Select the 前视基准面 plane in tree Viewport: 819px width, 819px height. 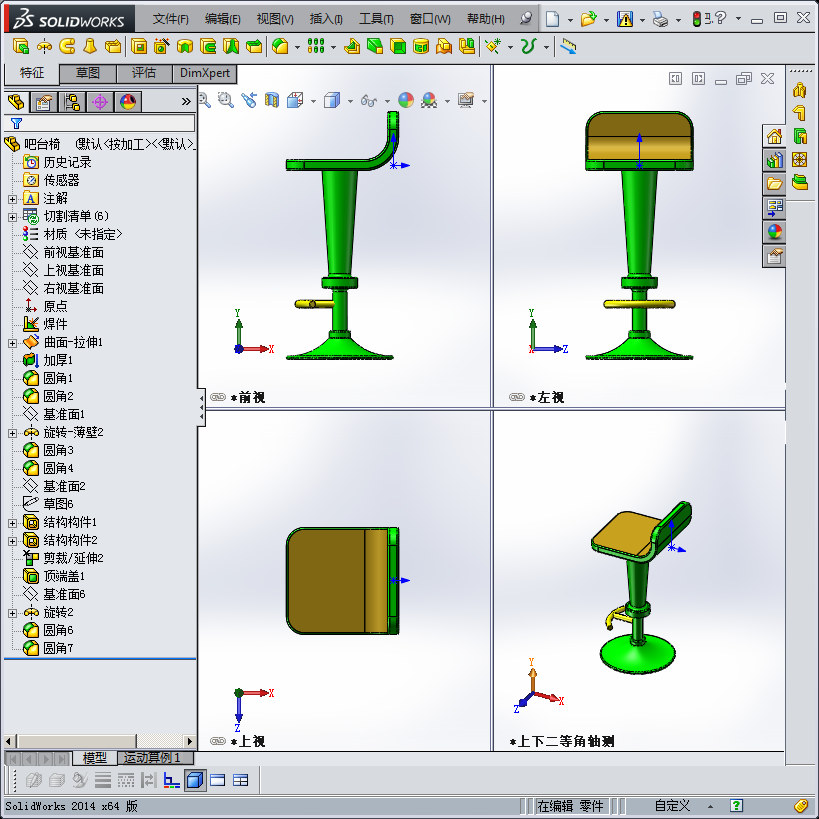point(63,253)
